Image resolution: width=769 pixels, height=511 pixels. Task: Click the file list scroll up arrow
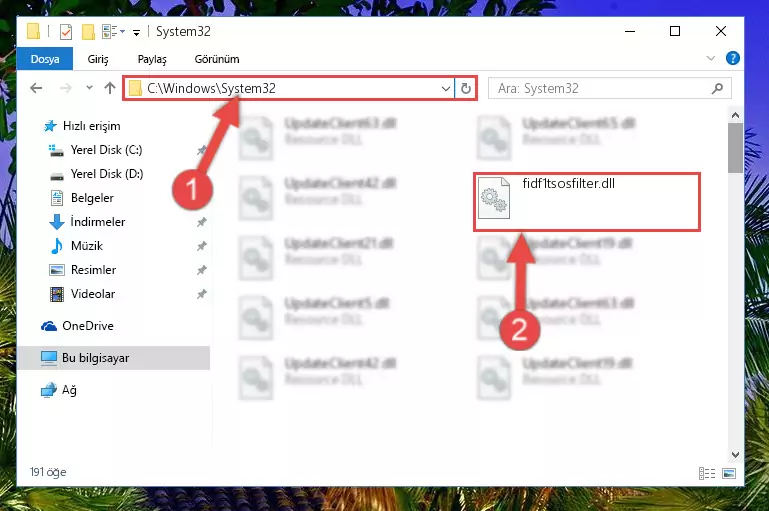tap(735, 115)
